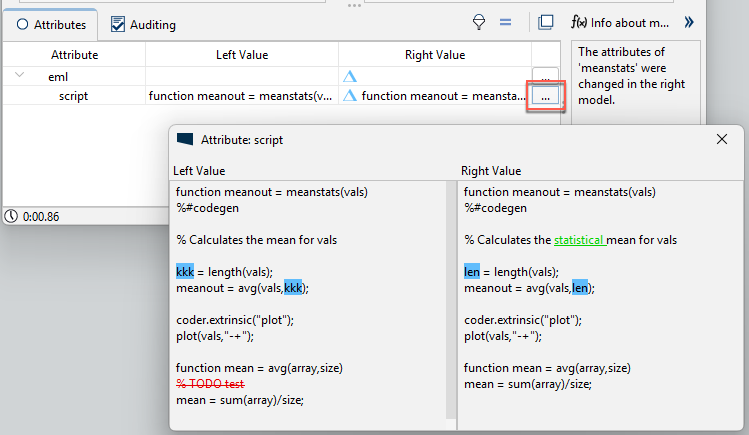749x435 pixels.
Task: Collapse the eml attribute row
Action: [19, 75]
